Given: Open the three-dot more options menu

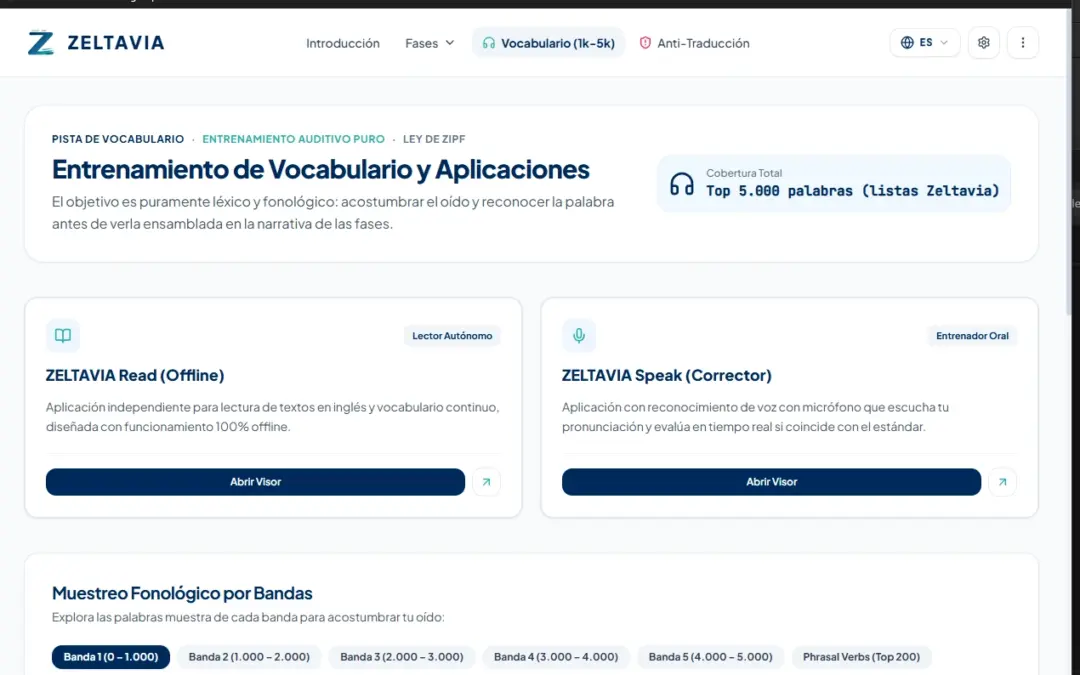Looking at the screenshot, I should click(1023, 43).
